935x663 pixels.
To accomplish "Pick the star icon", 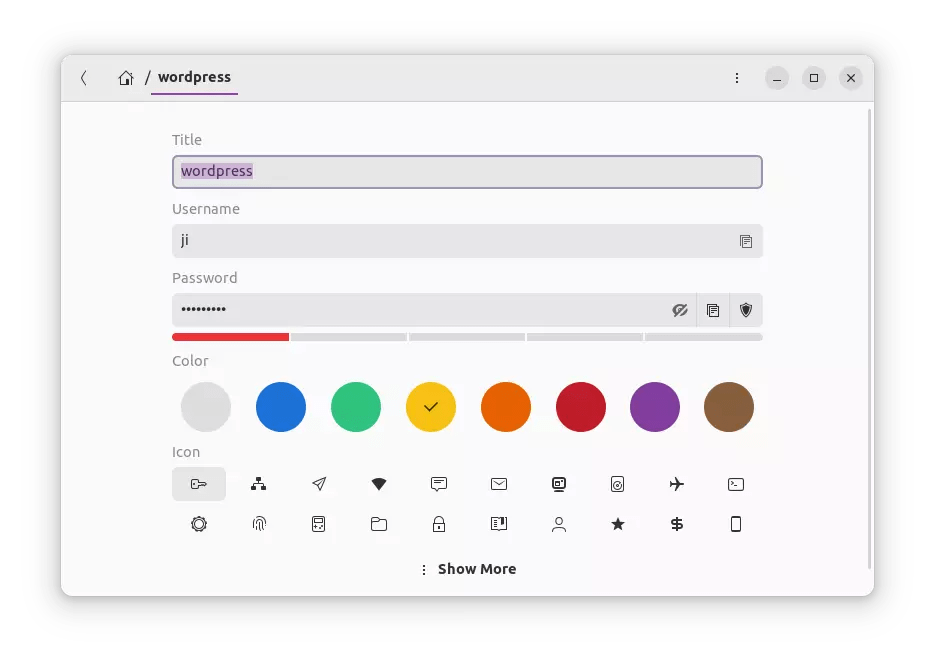I will 618,524.
